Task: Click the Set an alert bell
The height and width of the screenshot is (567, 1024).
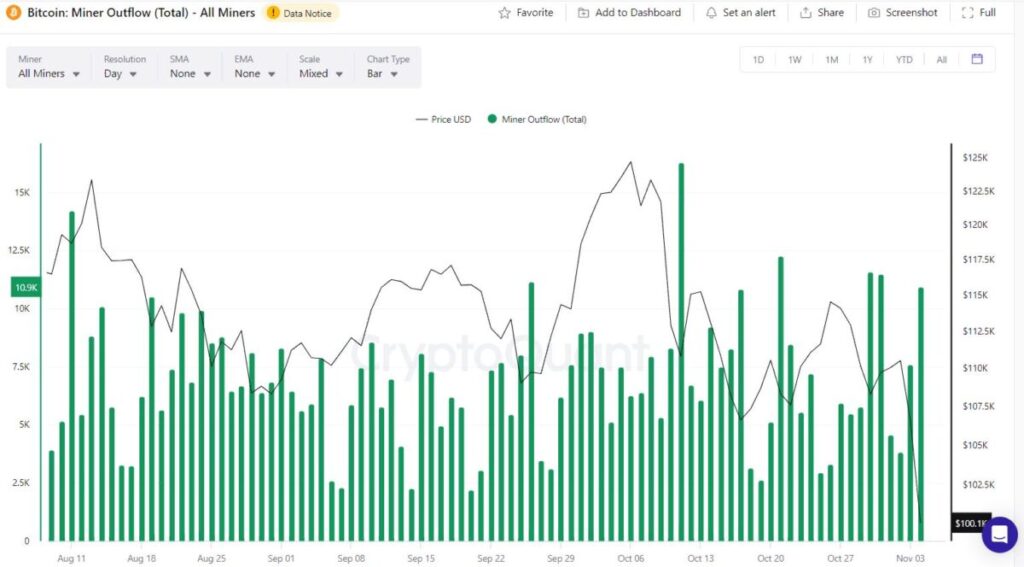Action: (711, 13)
